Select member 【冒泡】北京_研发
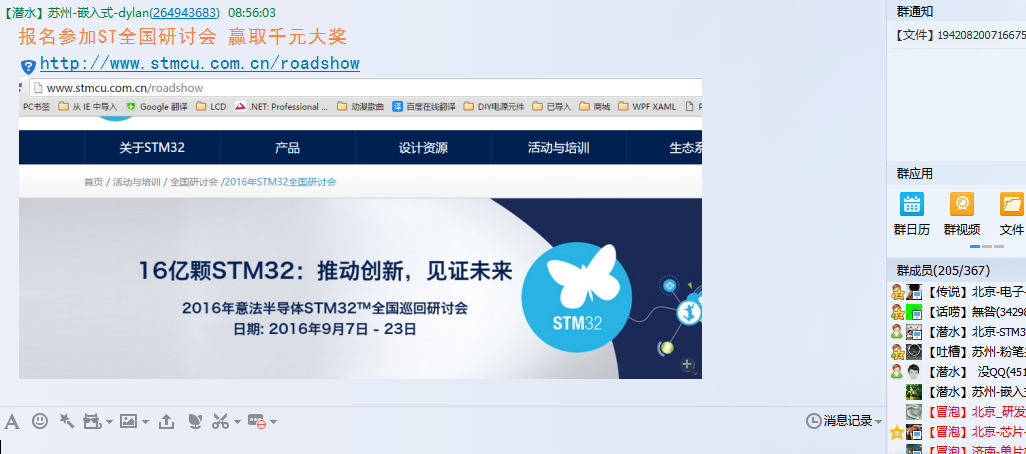 (958, 411)
